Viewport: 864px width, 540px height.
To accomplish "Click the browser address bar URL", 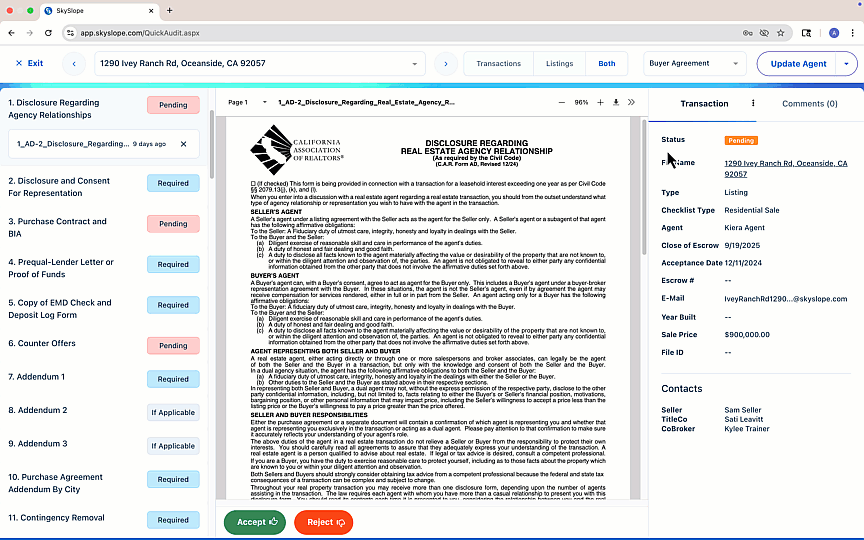I will [140, 33].
